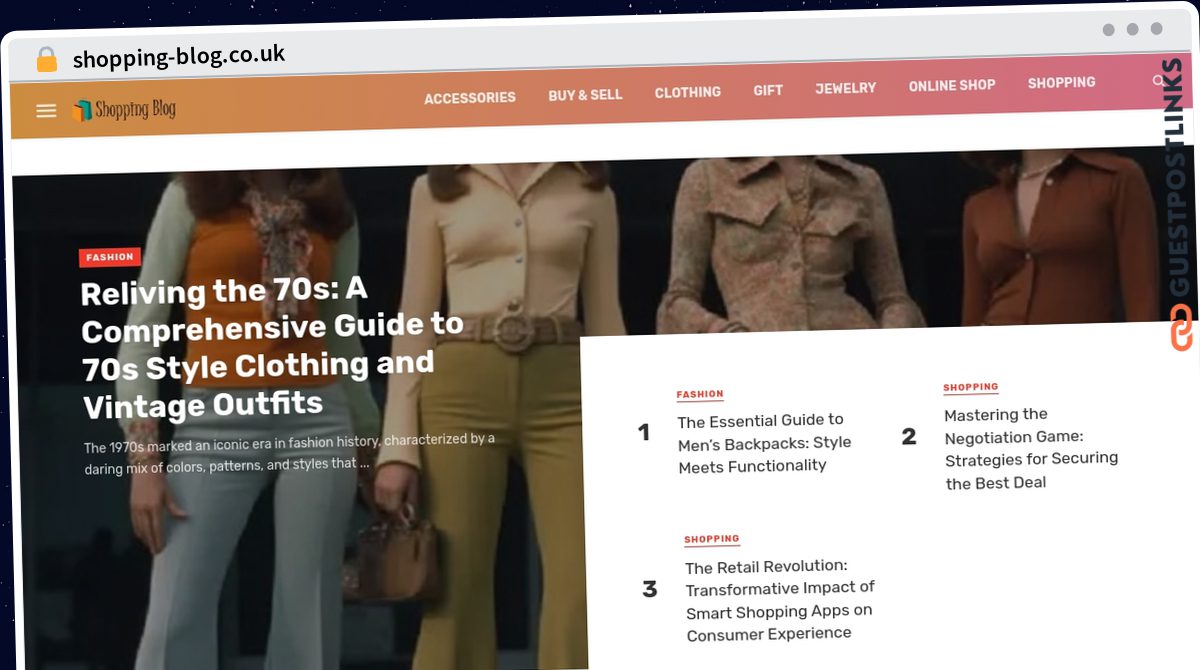This screenshot has width=1200, height=670.
Task: Open the Reliving the 70s article headline
Action: (272, 347)
